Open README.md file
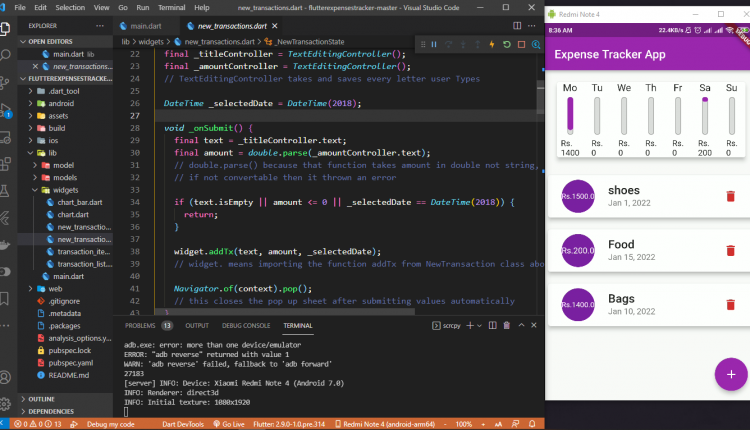The width and height of the screenshot is (750, 430). [x=68, y=375]
